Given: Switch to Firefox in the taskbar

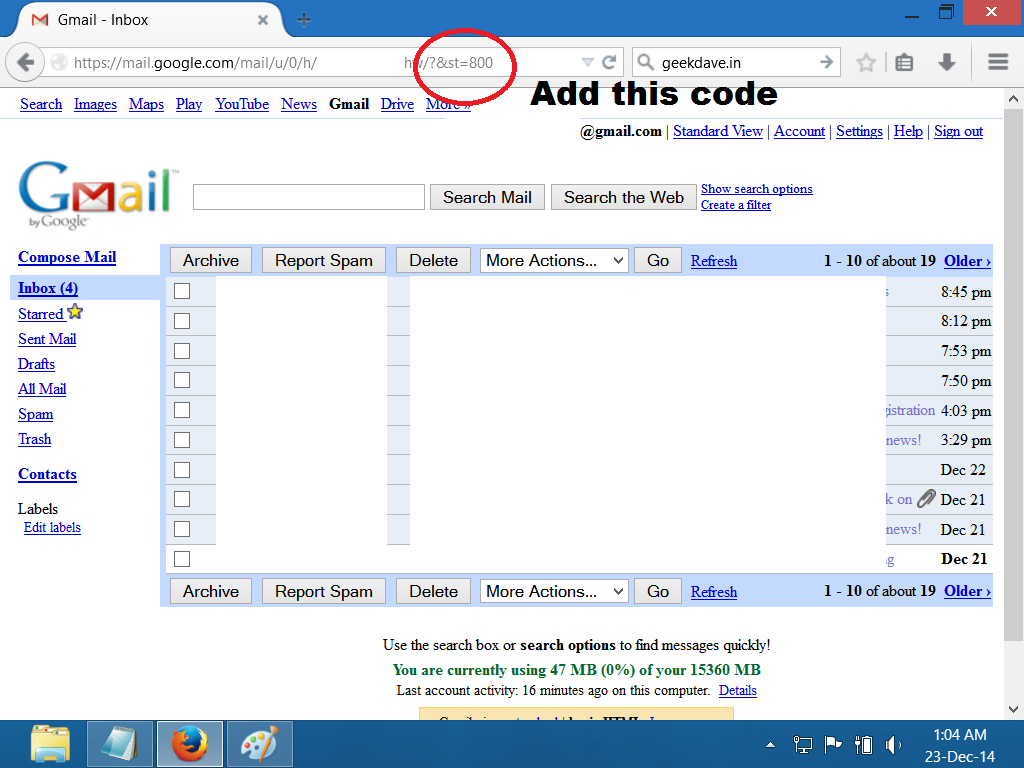Looking at the screenshot, I should (x=189, y=744).
